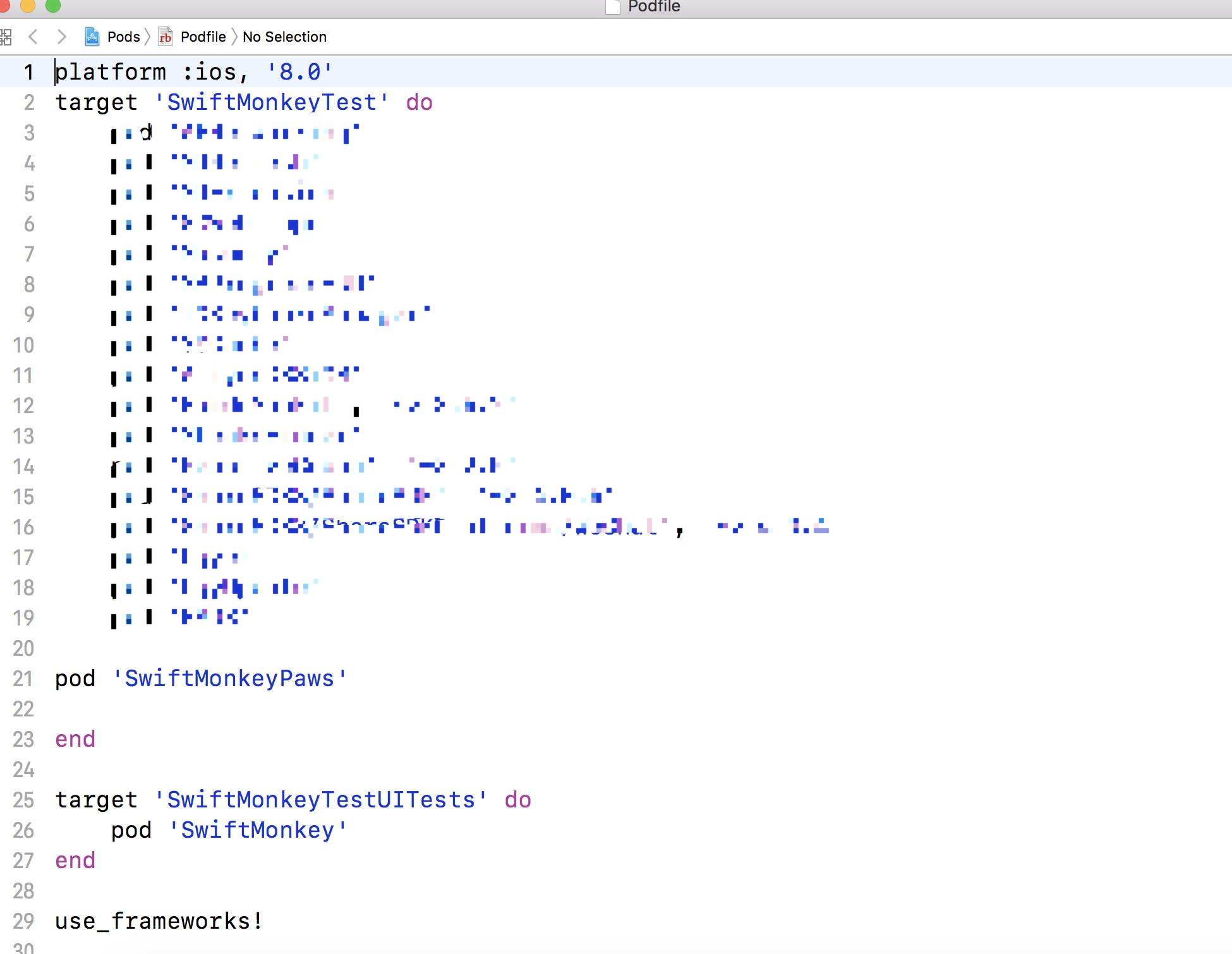Click 'SwiftMonkeyTestUITests' target name string
The image size is (1232, 954).
(321, 800)
